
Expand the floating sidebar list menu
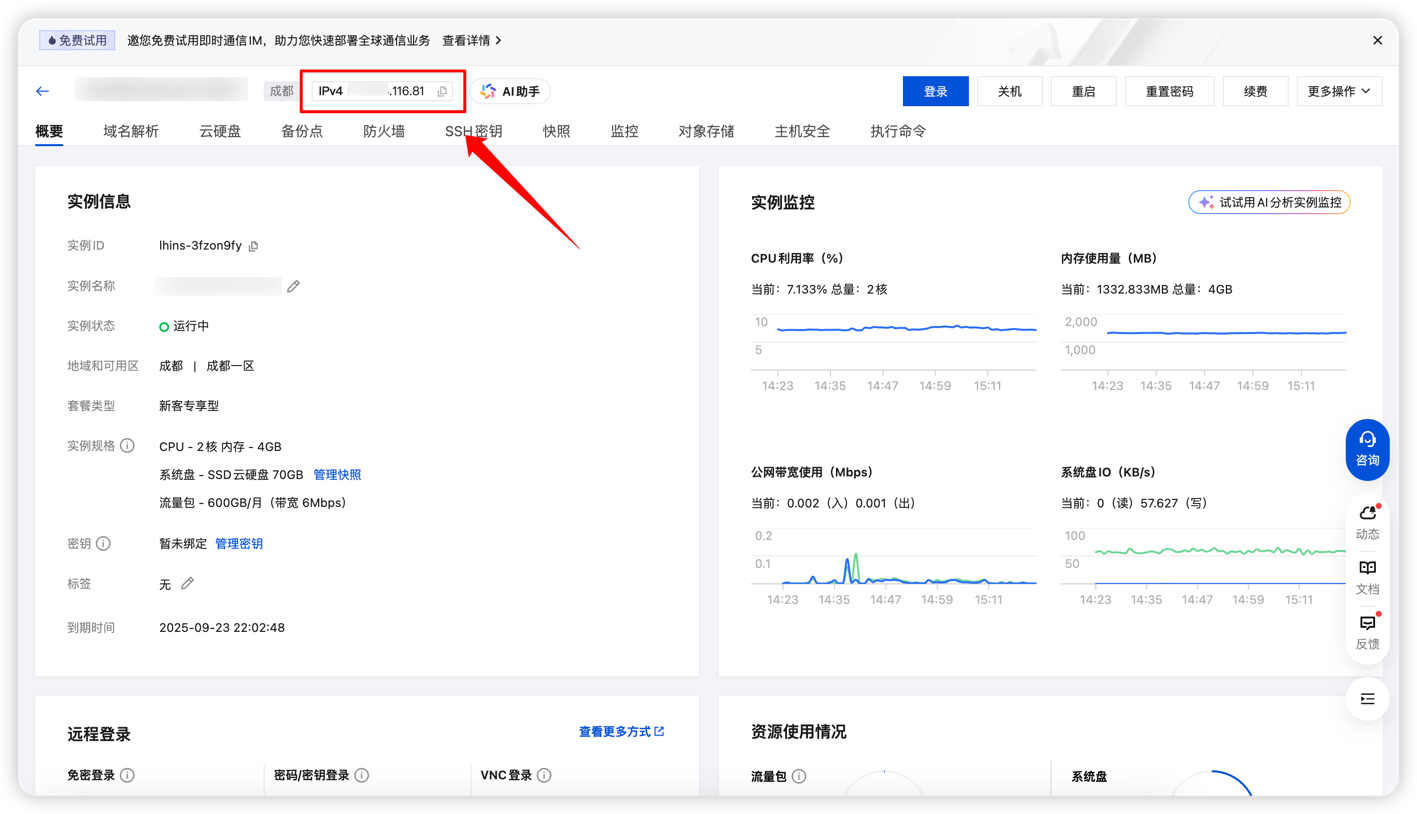click(1367, 699)
